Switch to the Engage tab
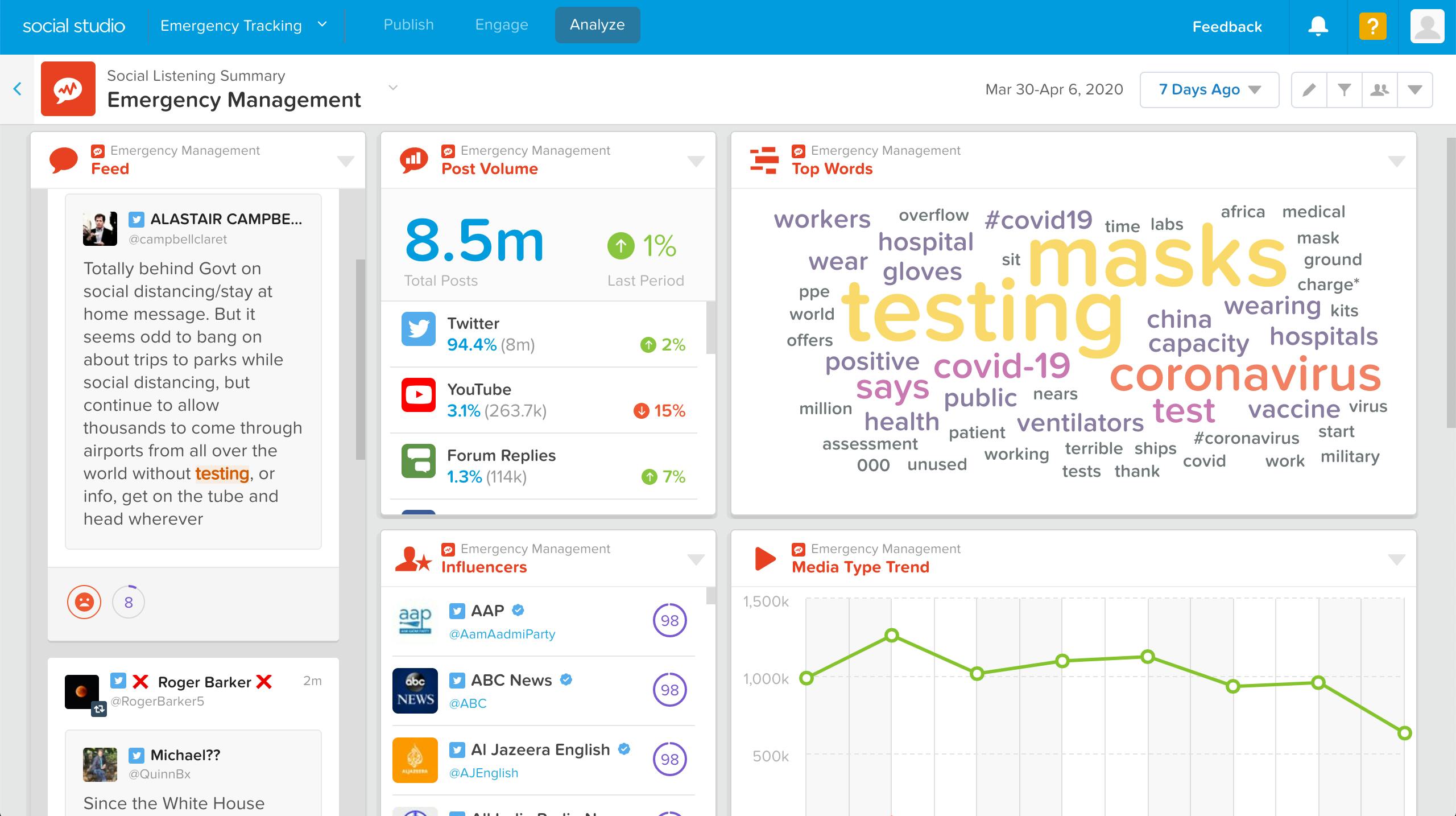The image size is (1456, 816). pos(502,25)
